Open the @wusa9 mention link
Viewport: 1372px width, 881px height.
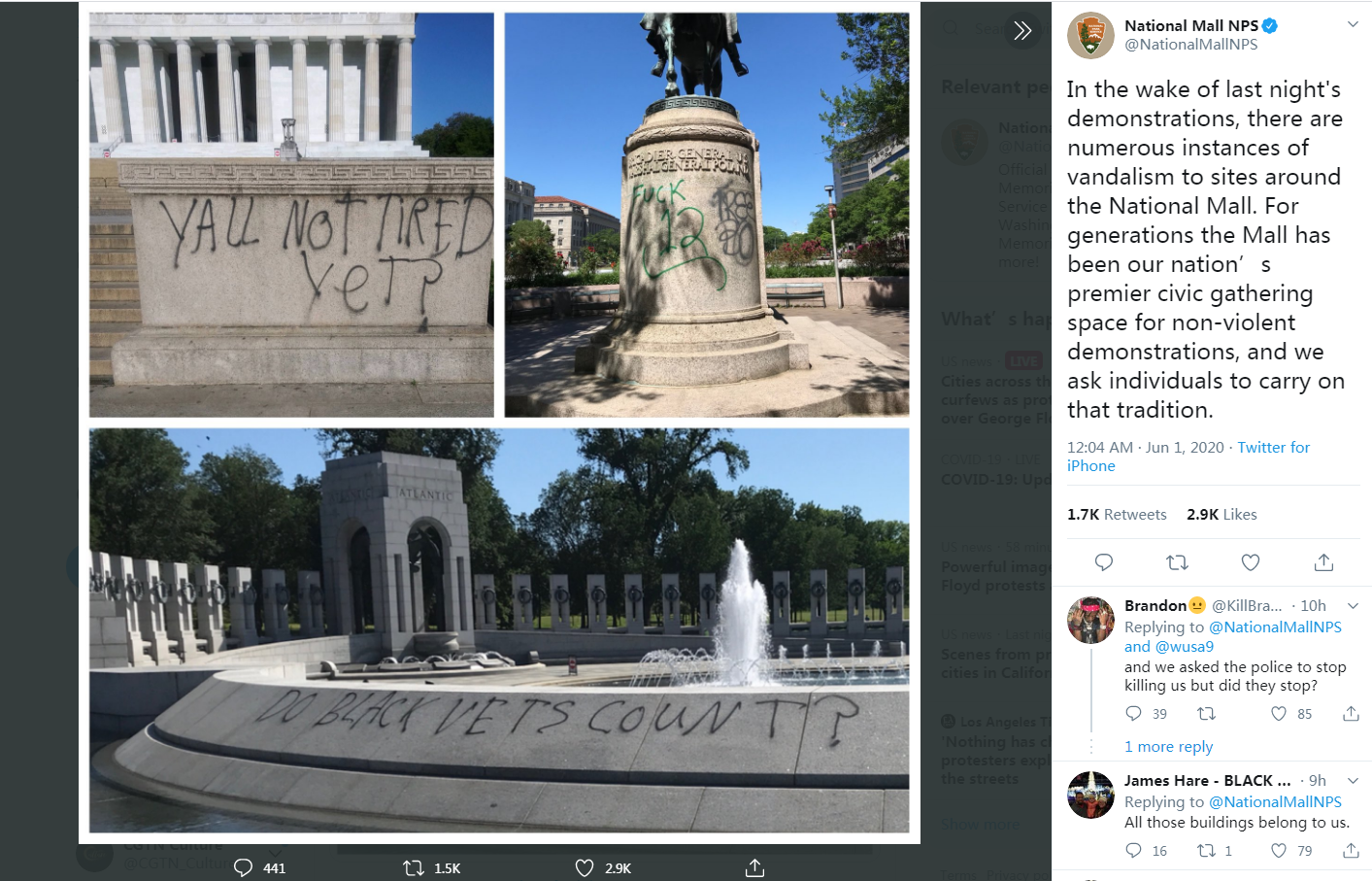(x=1185, y=647)
